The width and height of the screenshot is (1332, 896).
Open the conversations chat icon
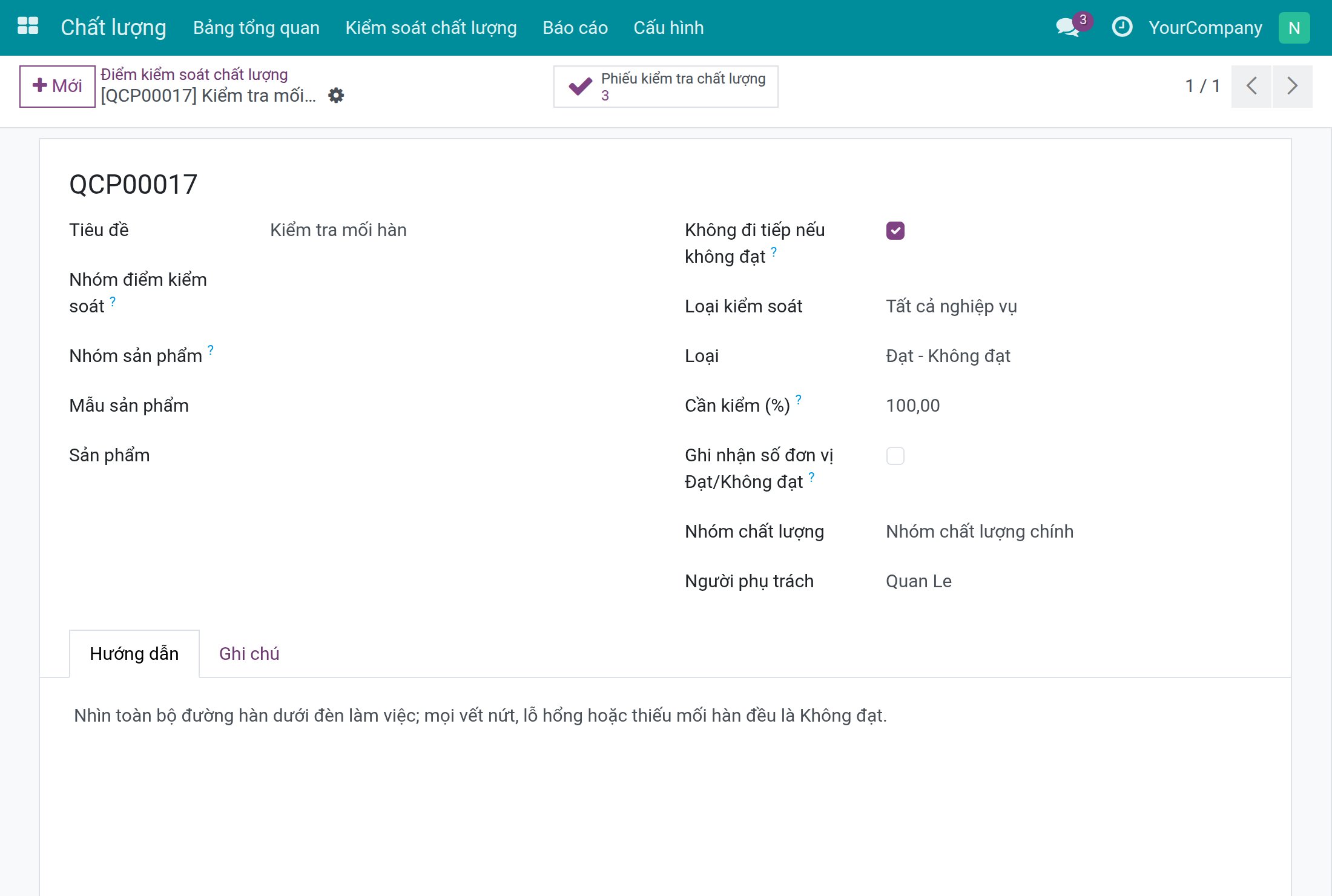pos(1068,27)
